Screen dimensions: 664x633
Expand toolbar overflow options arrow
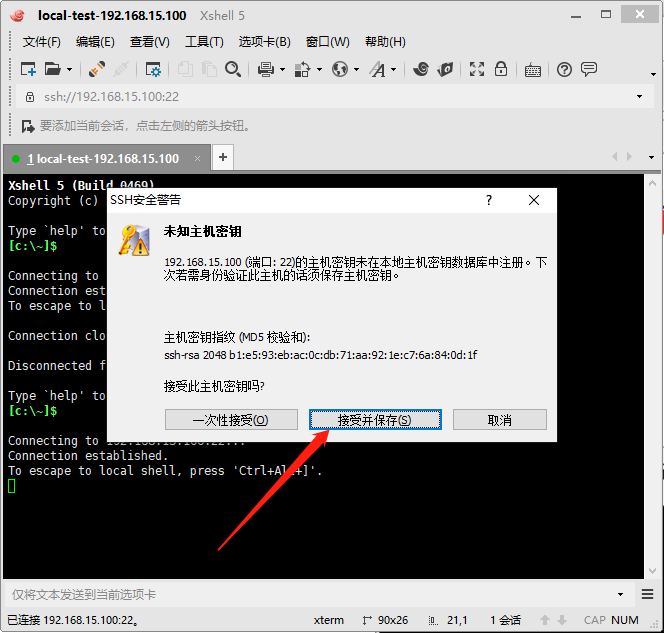[653, 74]
